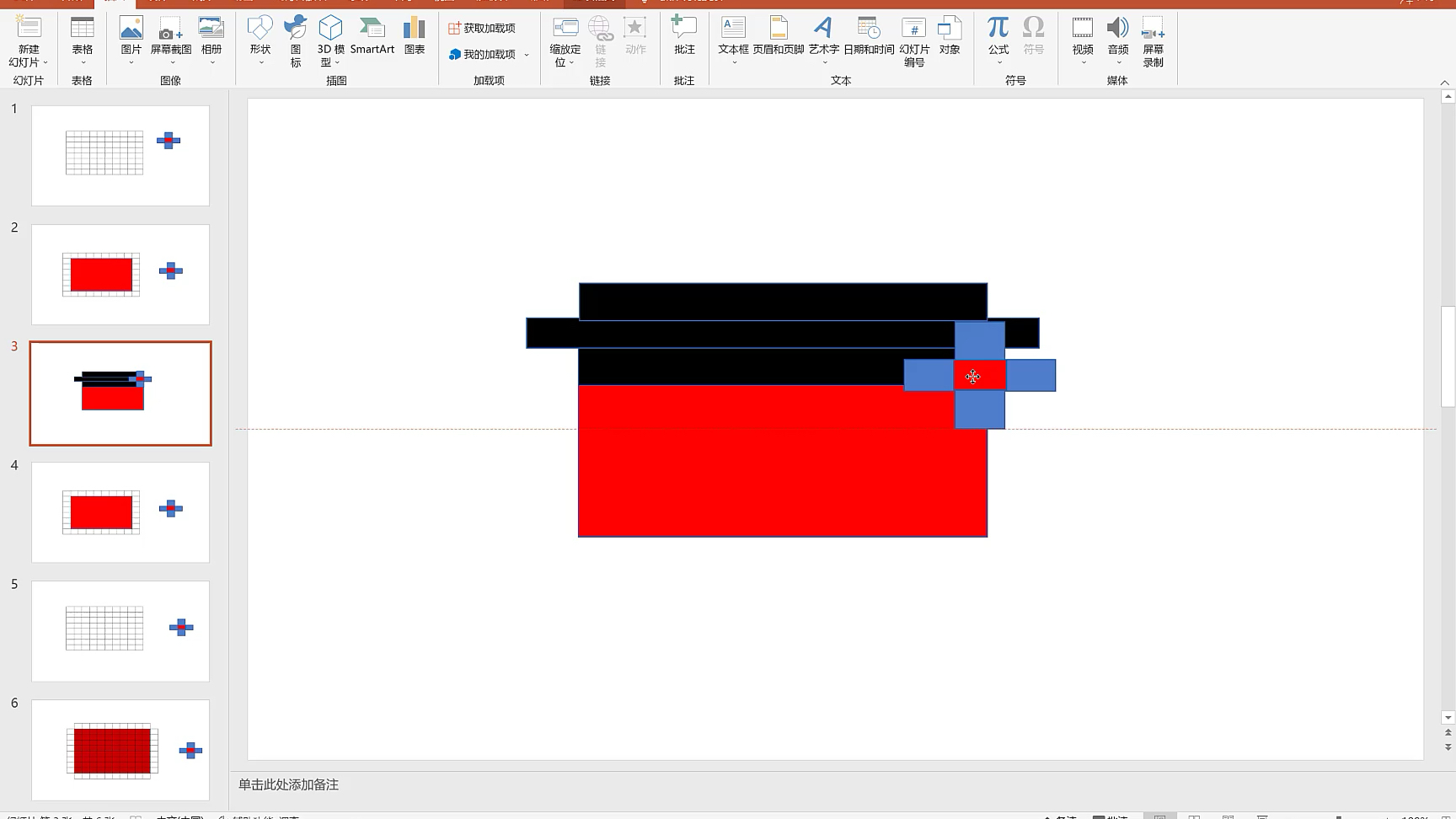Expand the 形状 dropdown arrow

pos(260,62)
